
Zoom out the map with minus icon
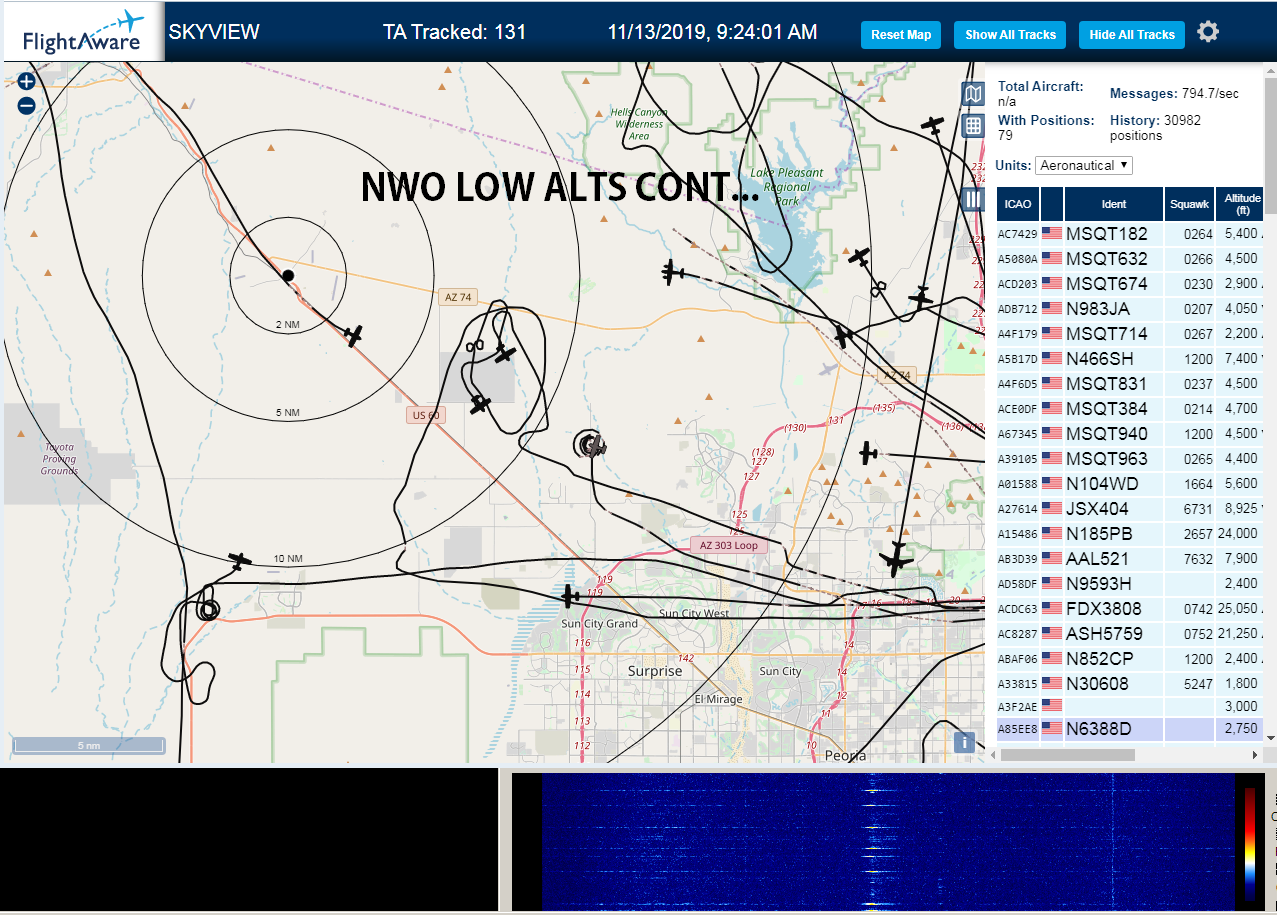(26, 105)
